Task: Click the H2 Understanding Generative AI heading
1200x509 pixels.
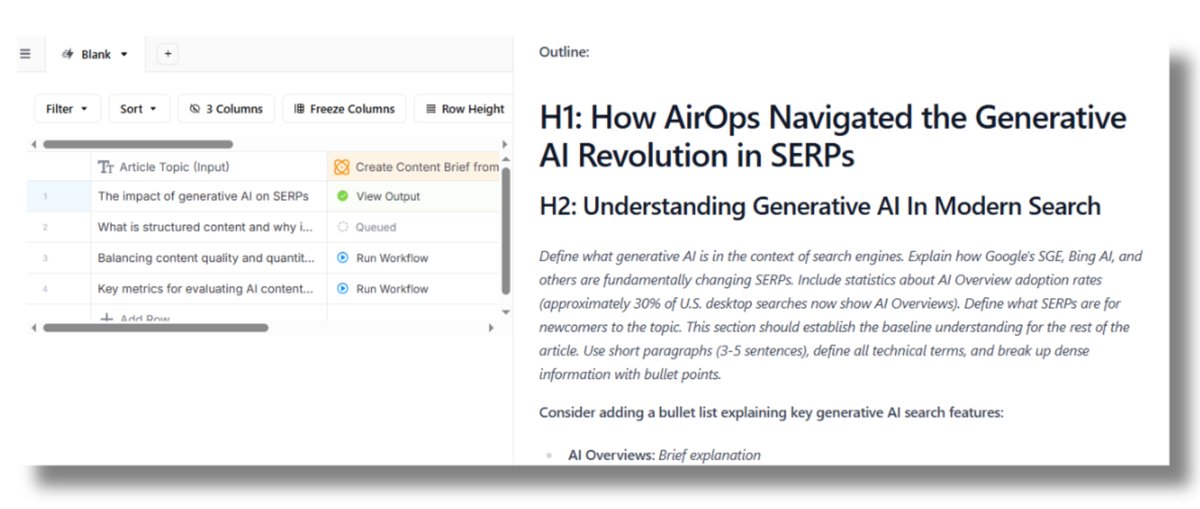Action: pos(820,207)
